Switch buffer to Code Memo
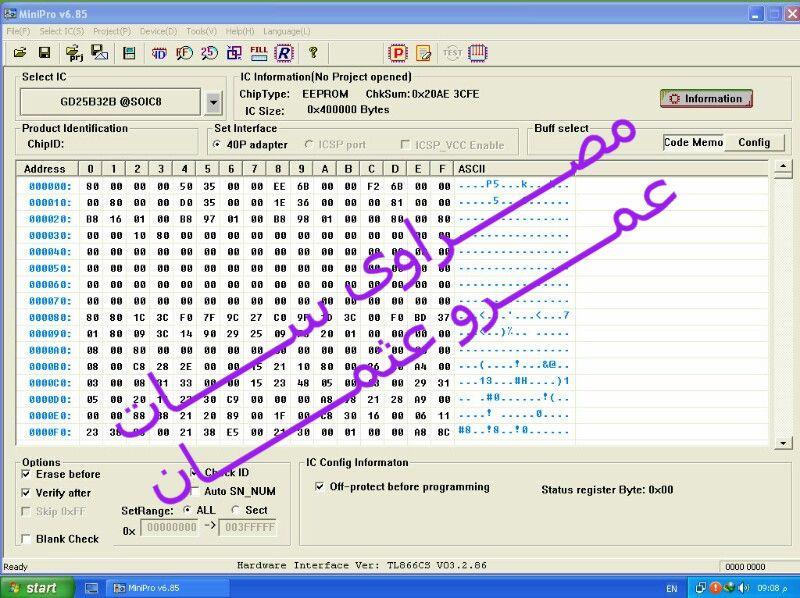The image size is (800, 598). [x=693, y=142]
